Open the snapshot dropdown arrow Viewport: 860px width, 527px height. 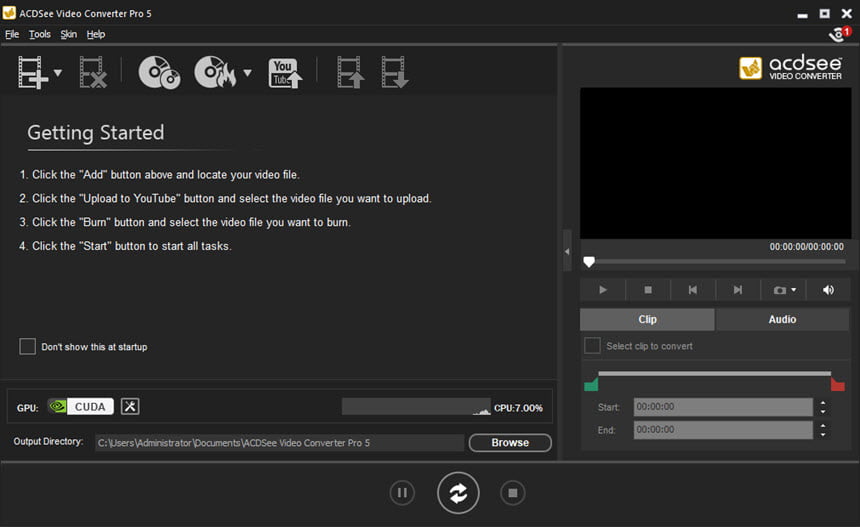click(x=794, y=290)
